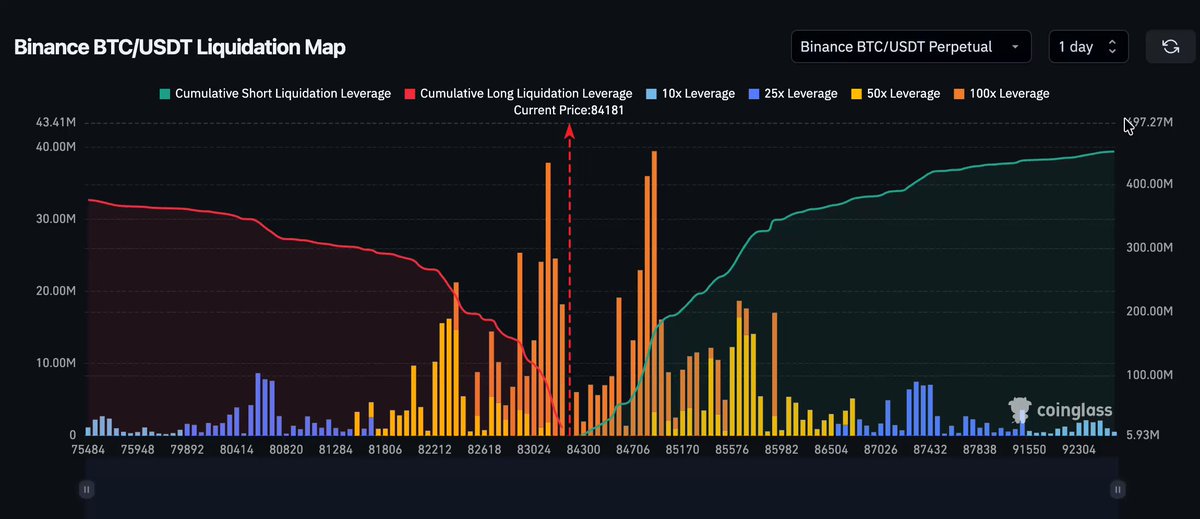Toggle Cumulative Long Liquidation Leverage legend

(x=518, y=93)
